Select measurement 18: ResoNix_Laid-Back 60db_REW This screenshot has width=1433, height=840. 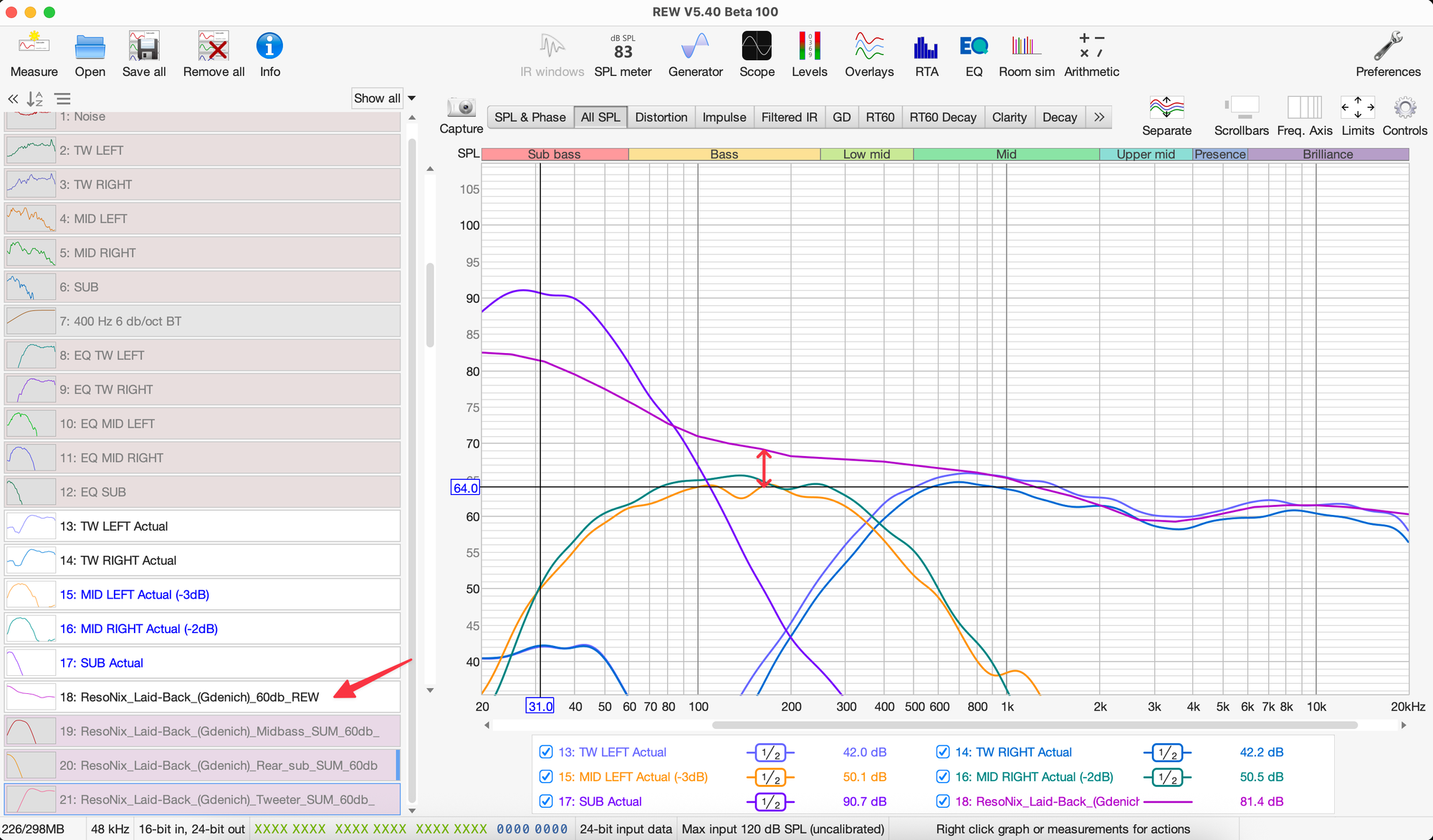click(190, 697)
